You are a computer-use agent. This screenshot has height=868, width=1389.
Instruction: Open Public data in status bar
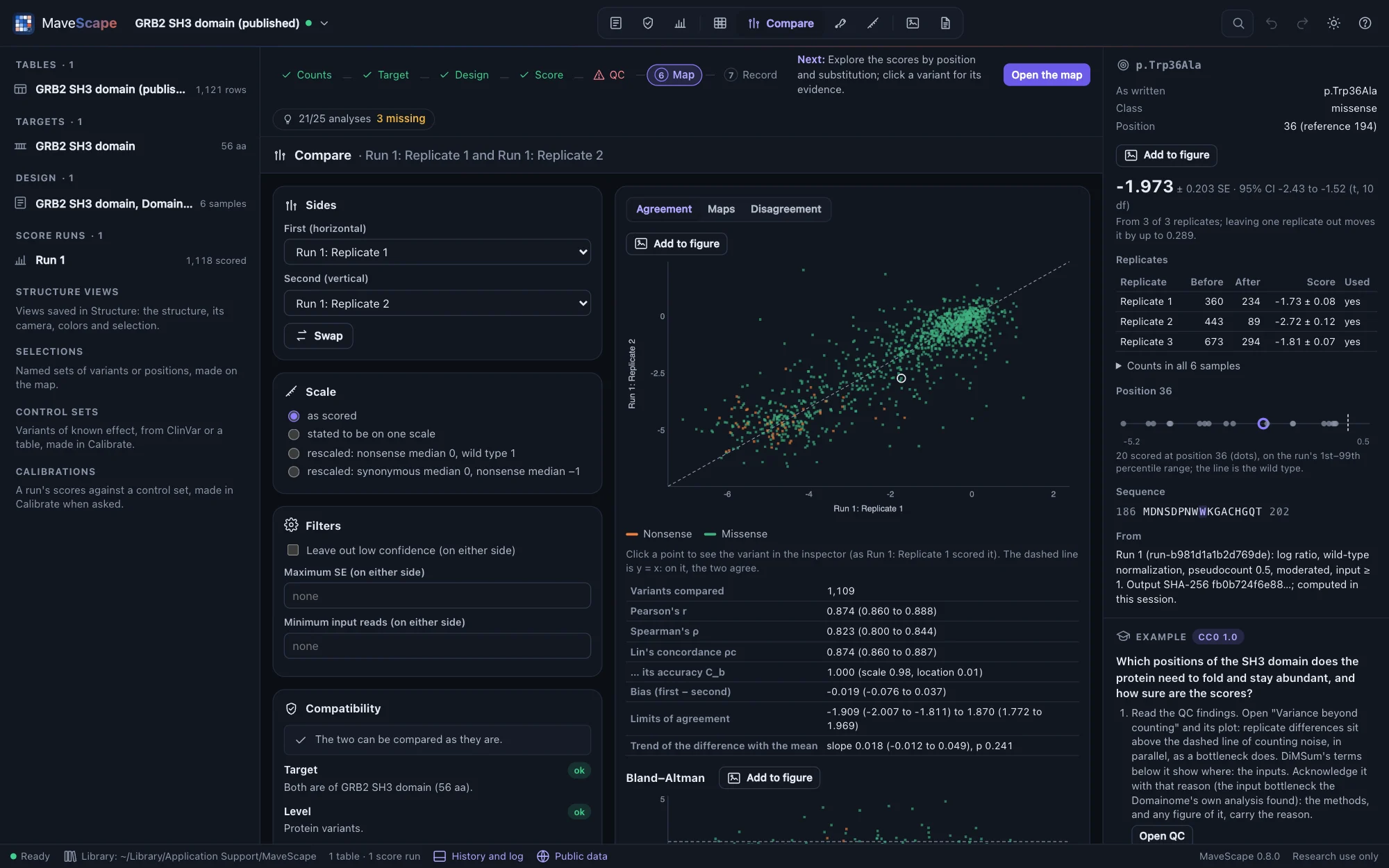coord(572,856)
